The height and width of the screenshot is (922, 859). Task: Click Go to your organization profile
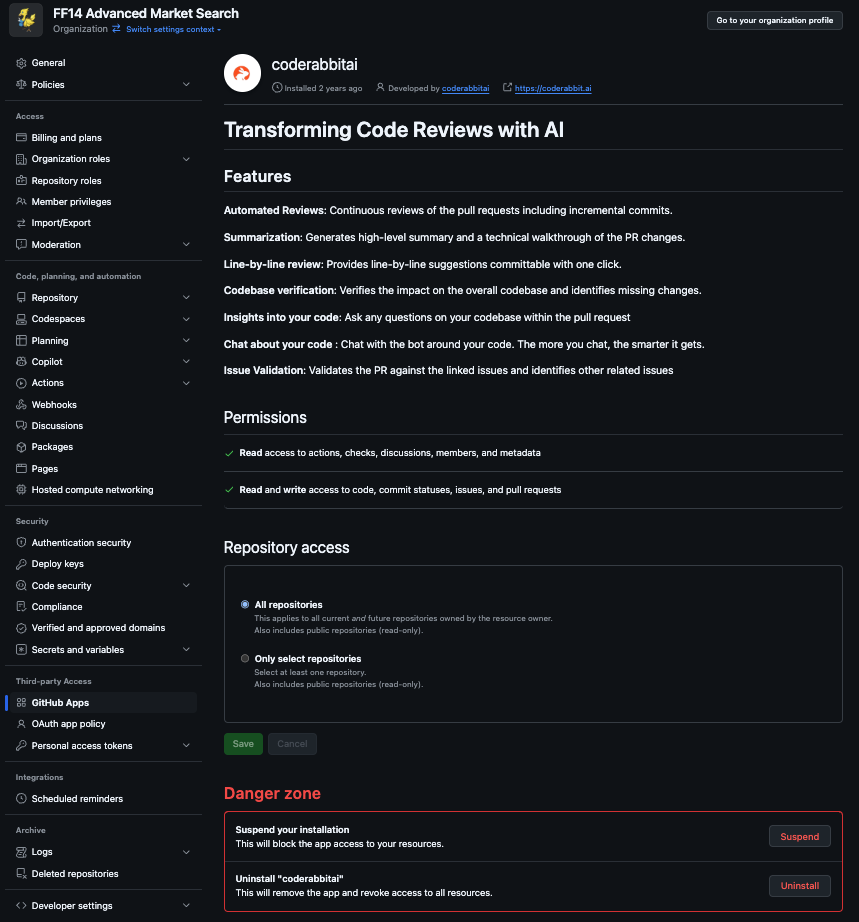775,20
